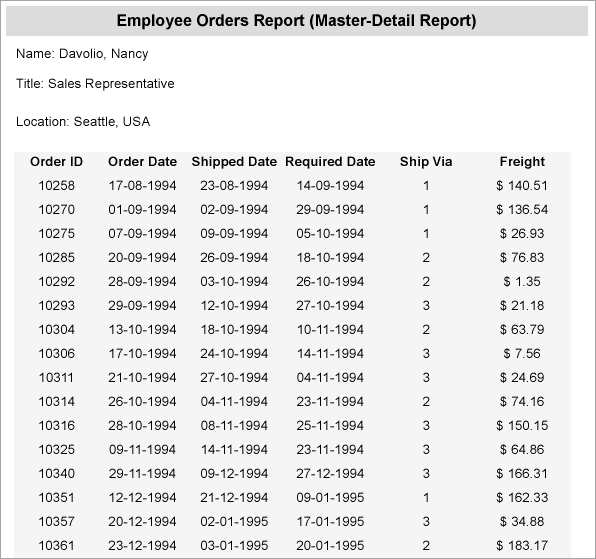Click required date 14-09-1994
This screenshot has width=596, height=559.
click(330, 185)
